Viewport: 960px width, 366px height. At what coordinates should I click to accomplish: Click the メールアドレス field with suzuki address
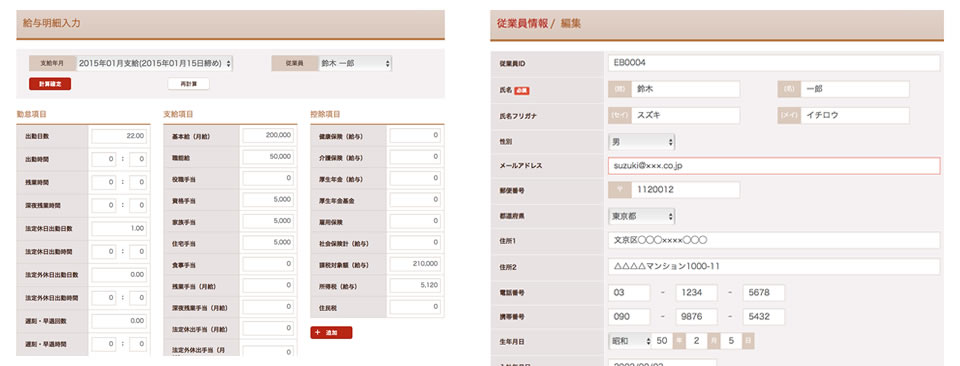coord(774,166)
